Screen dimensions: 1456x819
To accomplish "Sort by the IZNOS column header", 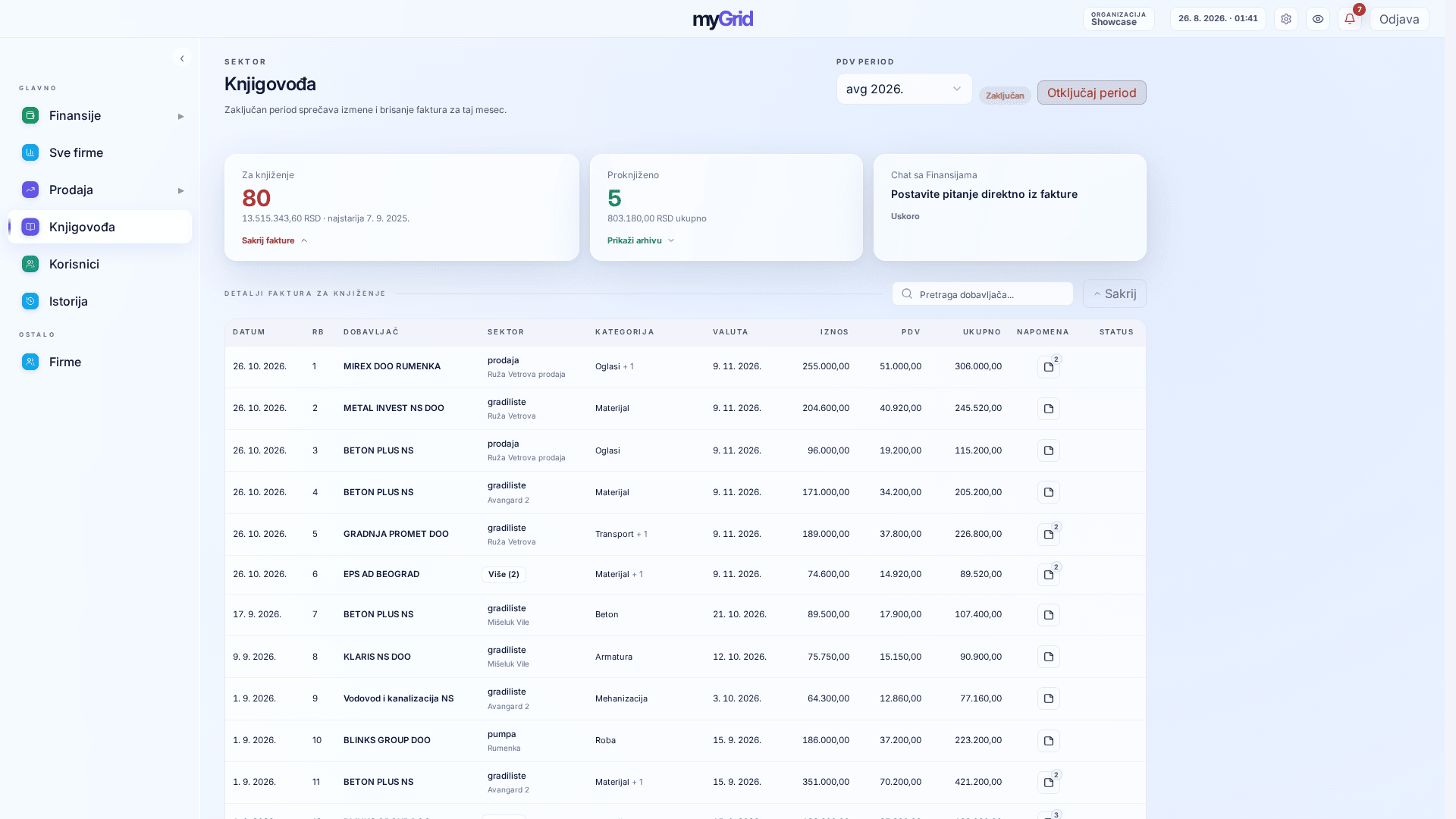I will (834, 332).
